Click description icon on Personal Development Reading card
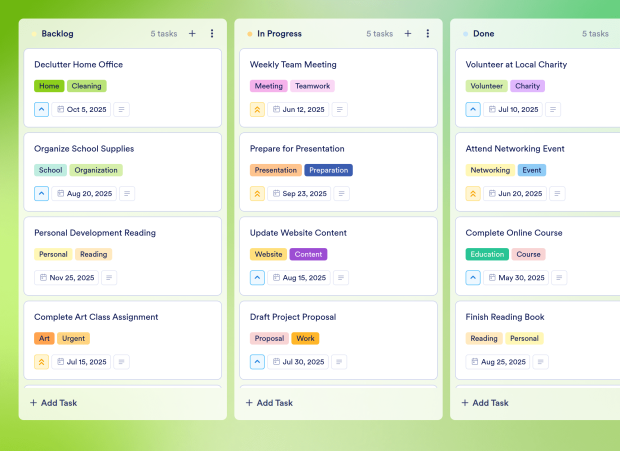 coord(109,278)
